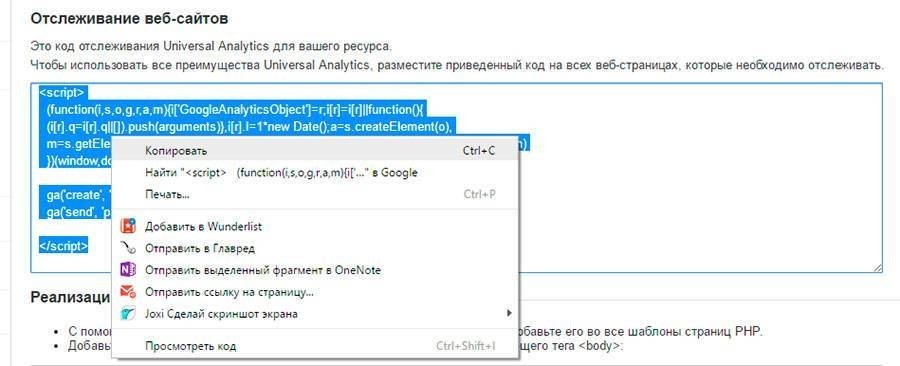Click the ga('create' code line
This screenshot has width=900, height=366.
click(78, 195)
